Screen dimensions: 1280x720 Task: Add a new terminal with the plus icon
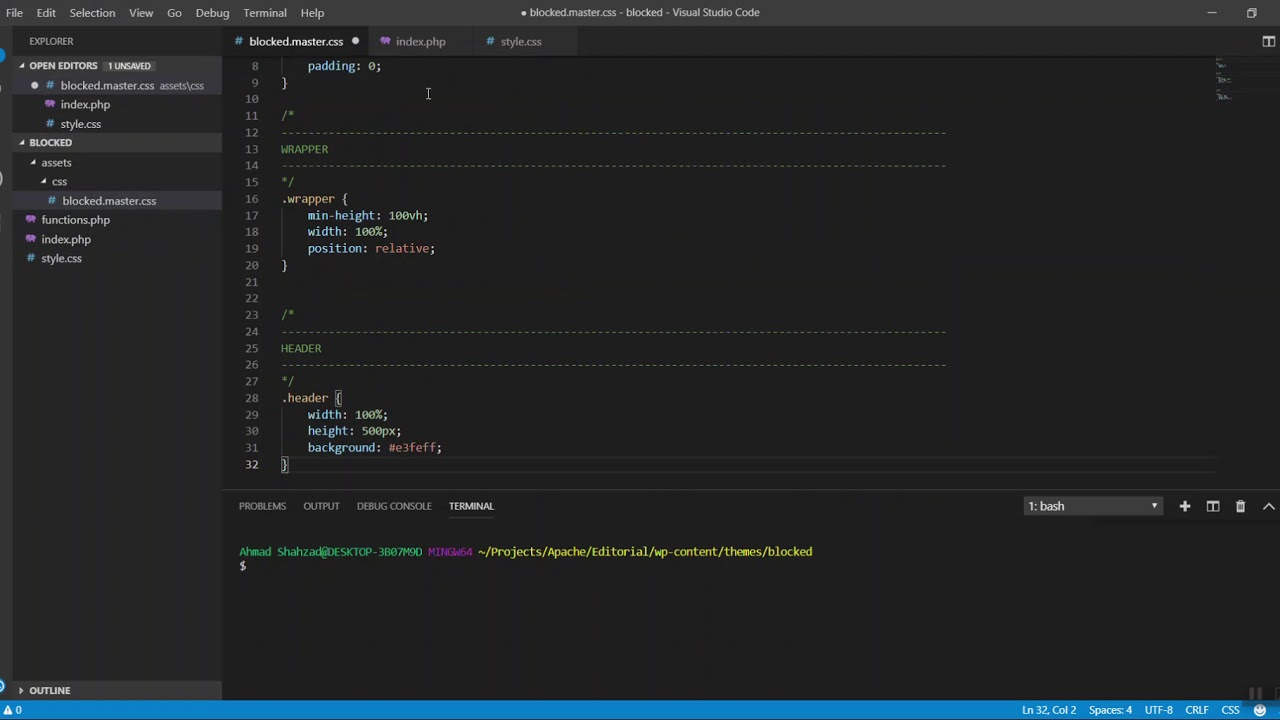(1185, 506)
